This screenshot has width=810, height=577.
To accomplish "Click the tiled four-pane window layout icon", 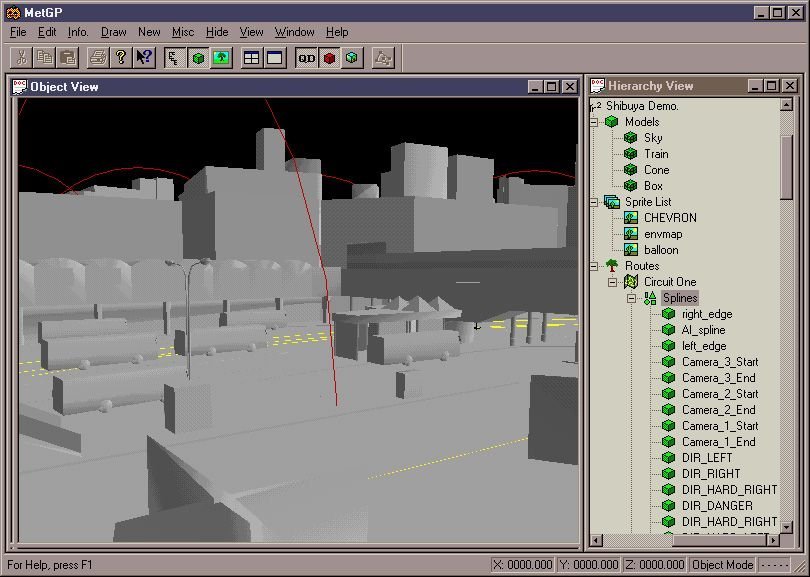I will point(252,57).
